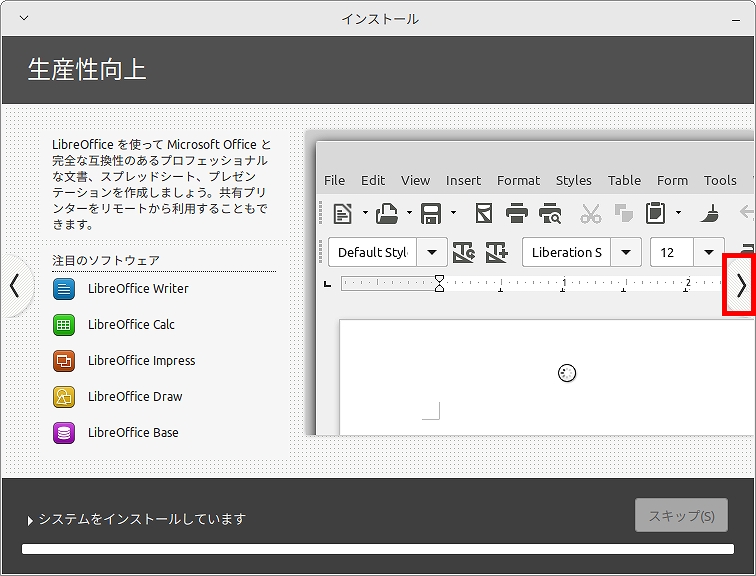Click the Cut scissors icon

pos(591,213)
